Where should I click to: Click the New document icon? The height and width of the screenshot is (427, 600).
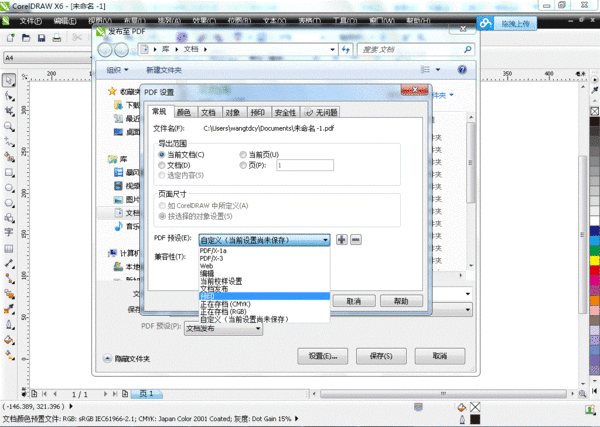[11, 37]
